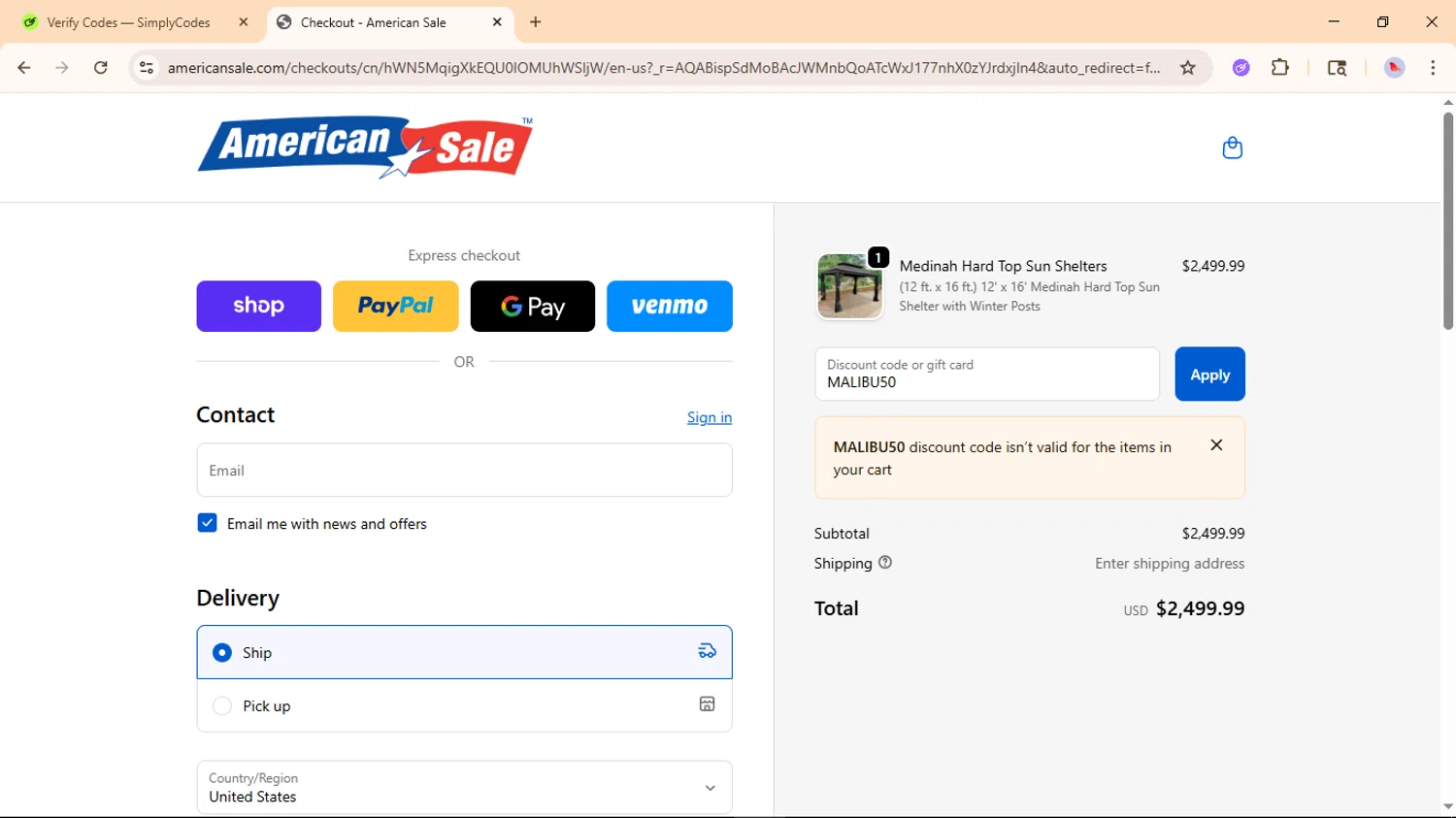1456x818 pixels.
Task: Click the Discount code or gift card field
Action: 987,374
